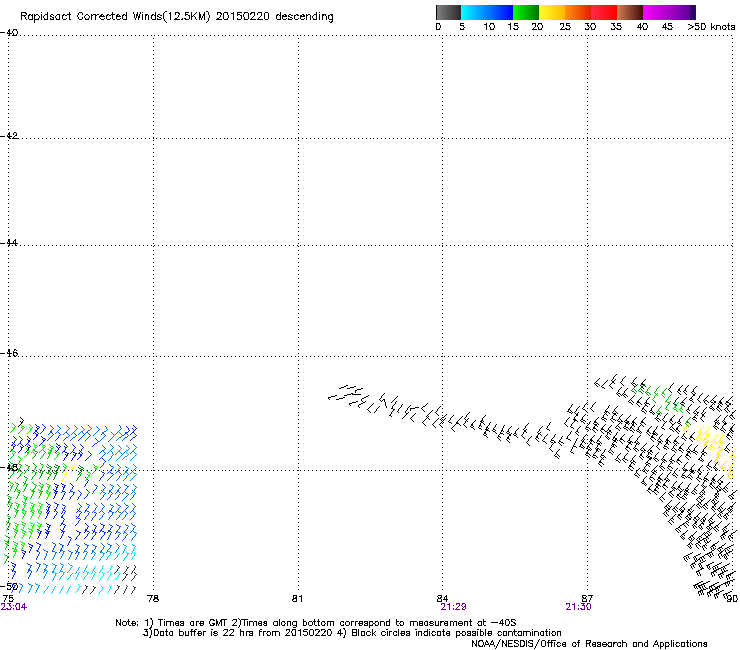Click the chart title 'Rapidscat Corrected Winds(12.5KM) 20150220 descending'
740x650 pixels.
pyautogui.click(x=177, y=17)
